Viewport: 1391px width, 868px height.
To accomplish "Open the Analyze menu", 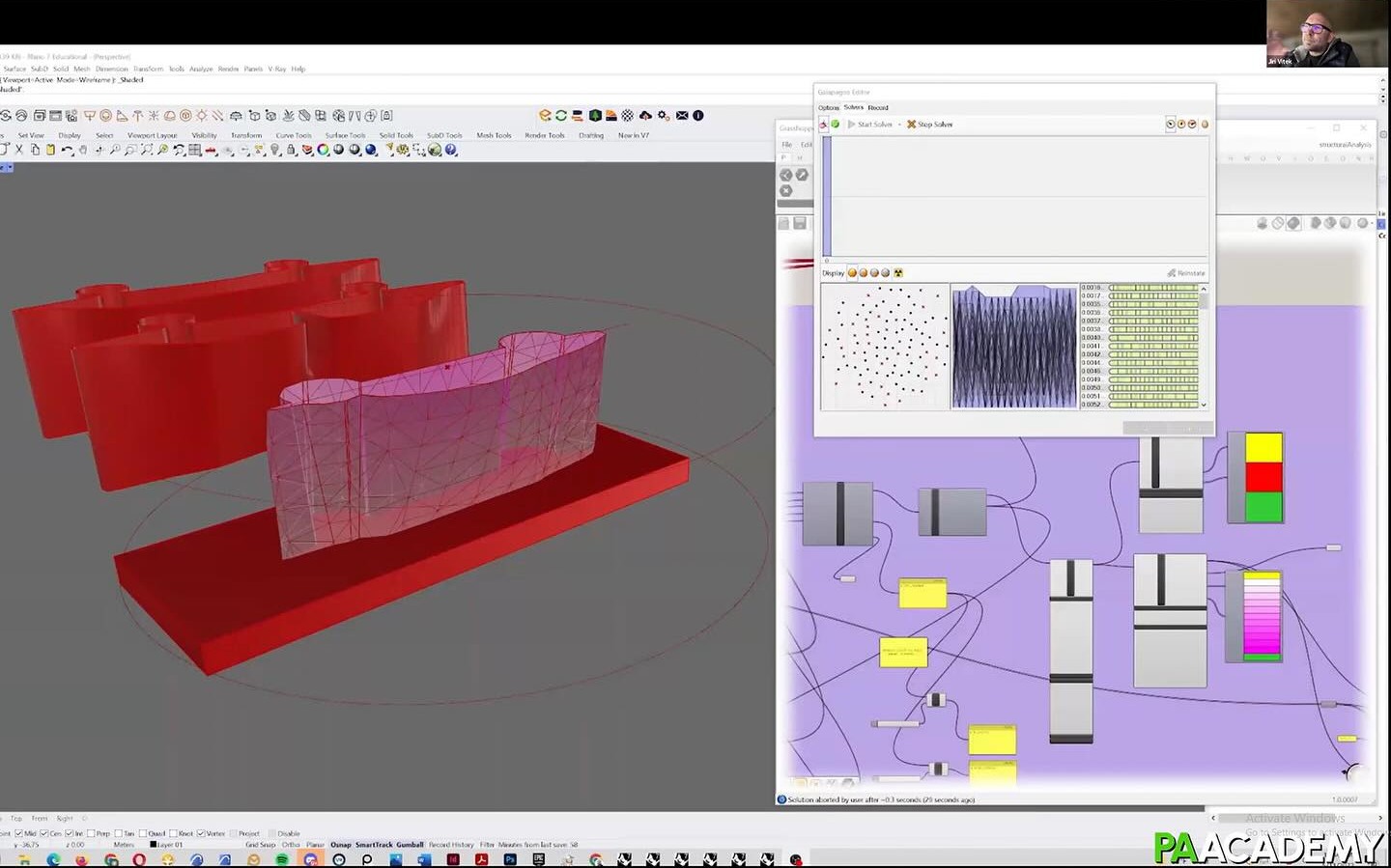I will coord(201,70).
